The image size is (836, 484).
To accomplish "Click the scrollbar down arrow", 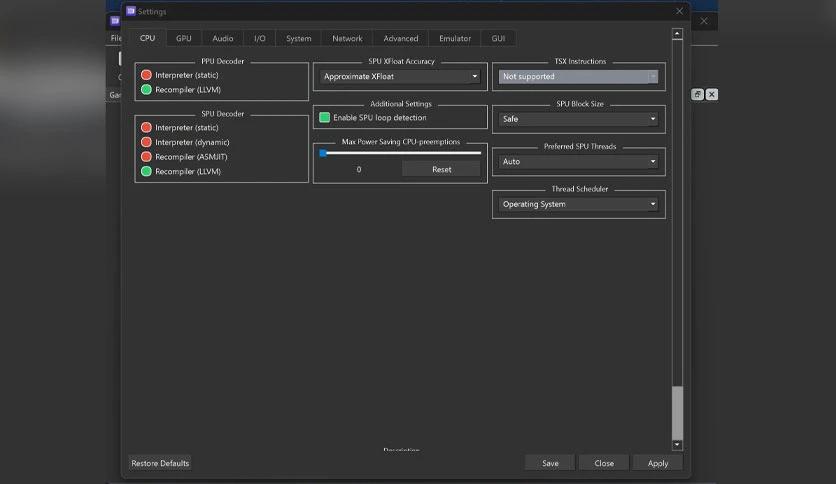I will [677, 445].
